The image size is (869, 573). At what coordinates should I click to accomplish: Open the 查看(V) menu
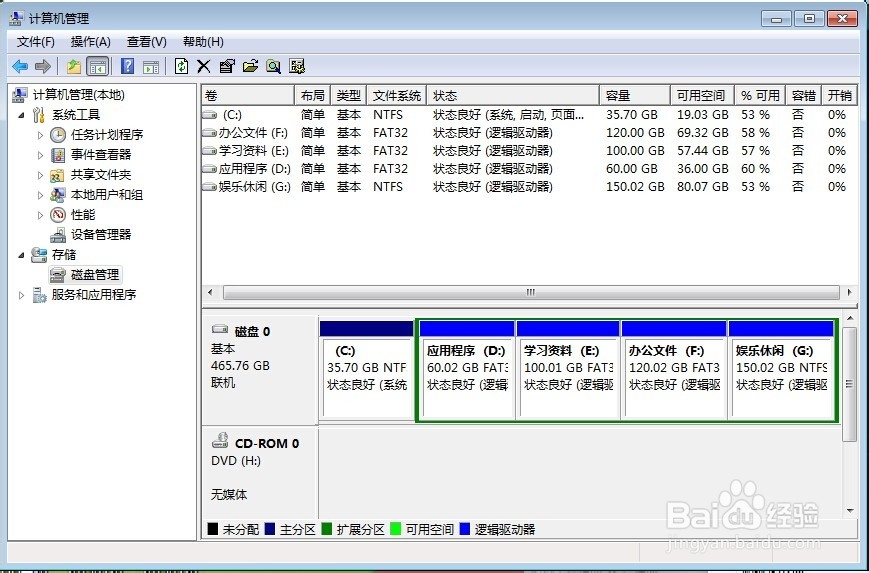(x=146, y=42)
